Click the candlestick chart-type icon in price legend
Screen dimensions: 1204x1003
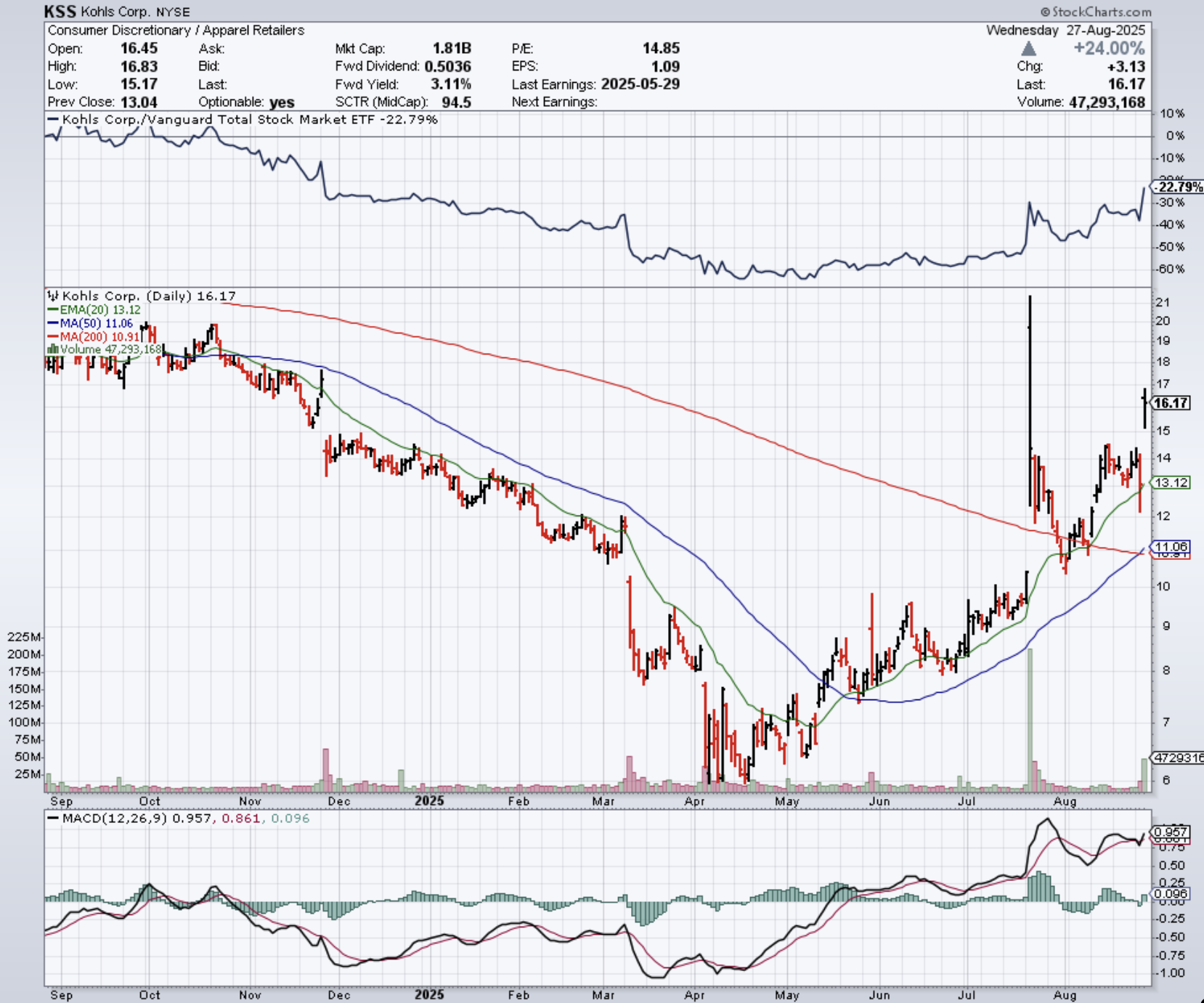(x=53, y=296)
